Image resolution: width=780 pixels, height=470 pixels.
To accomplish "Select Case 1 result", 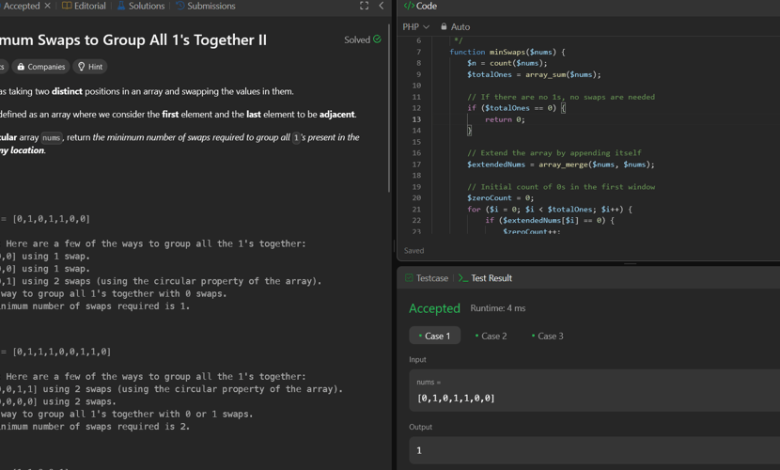I will pyautogui.click(x=435, y=336).
